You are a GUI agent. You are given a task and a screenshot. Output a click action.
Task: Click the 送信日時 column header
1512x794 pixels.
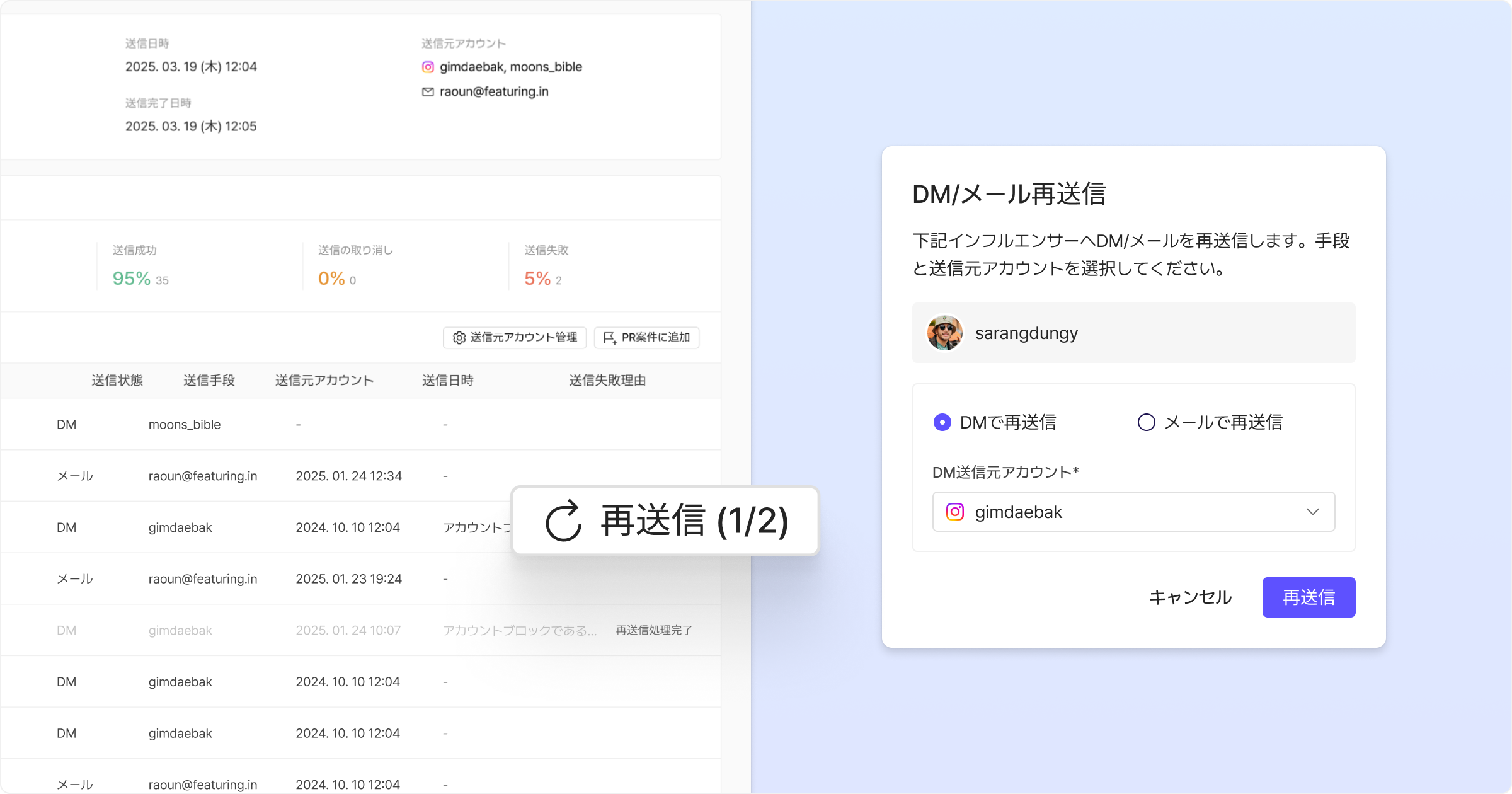click(447, 381)
